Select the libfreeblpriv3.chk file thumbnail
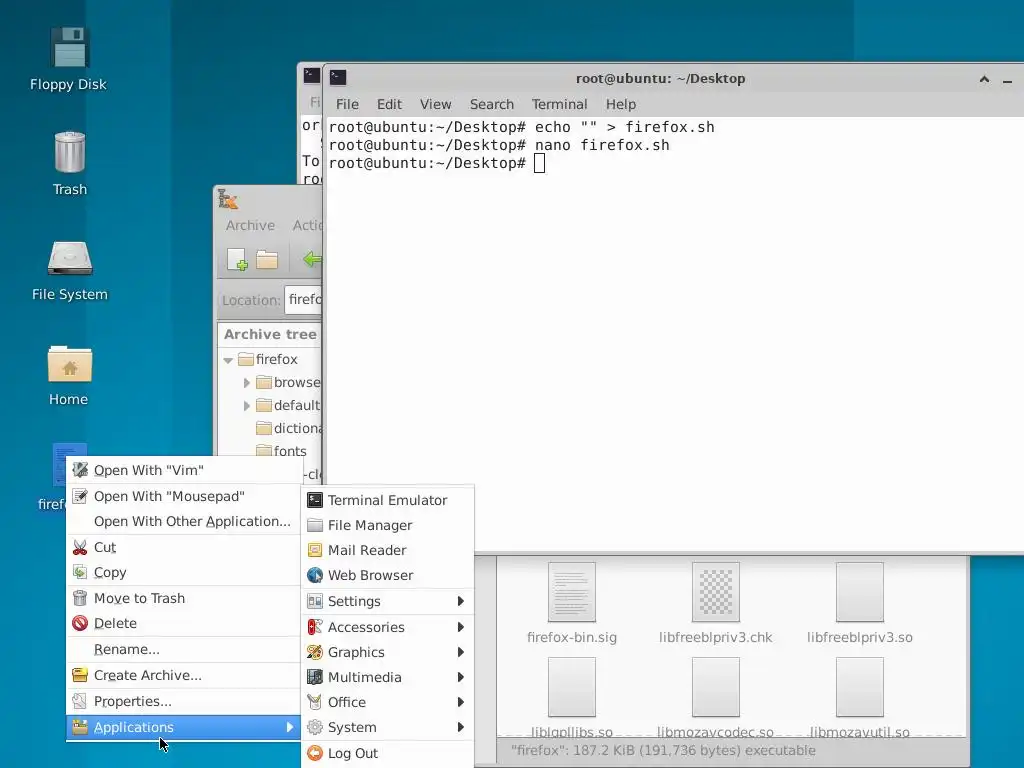The image size is (1024, 768). (716, 592)
